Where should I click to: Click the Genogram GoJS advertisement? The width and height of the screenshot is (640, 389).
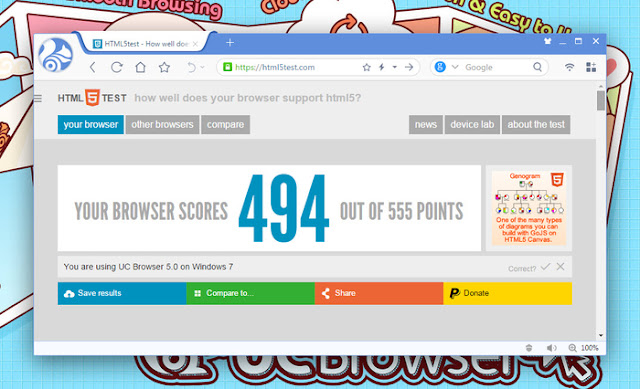[529, 208]
